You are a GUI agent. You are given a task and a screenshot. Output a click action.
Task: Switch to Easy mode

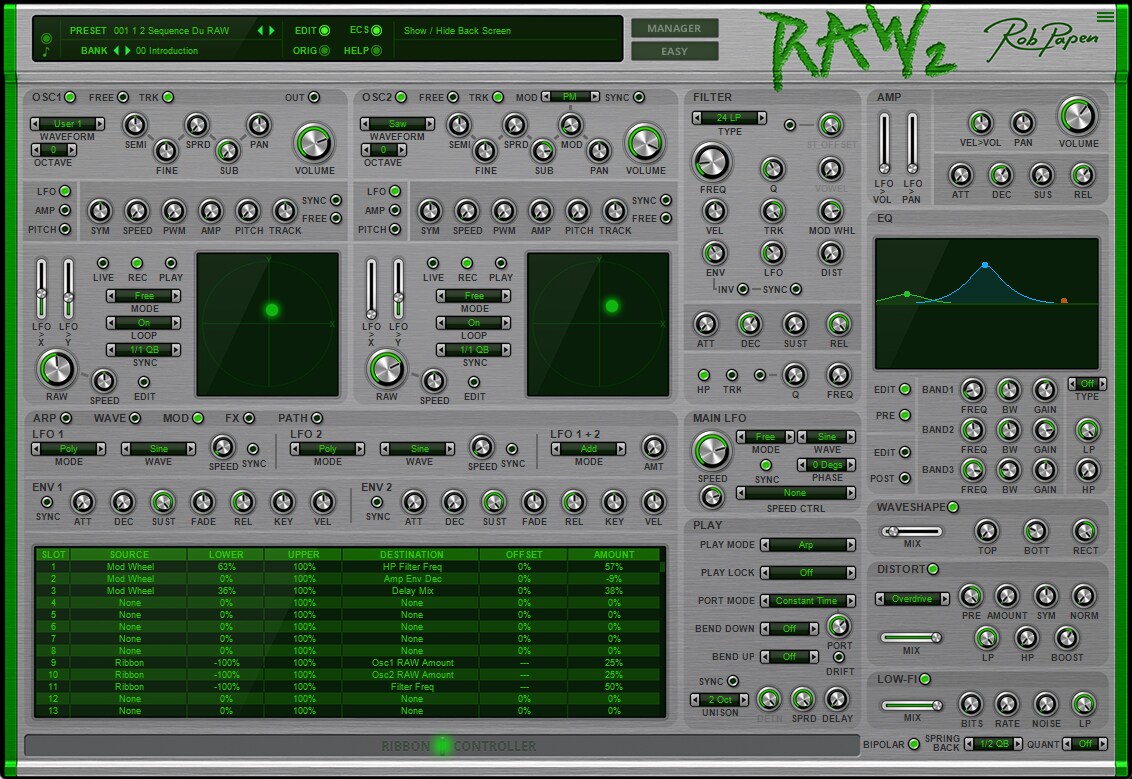click(674, 51)
